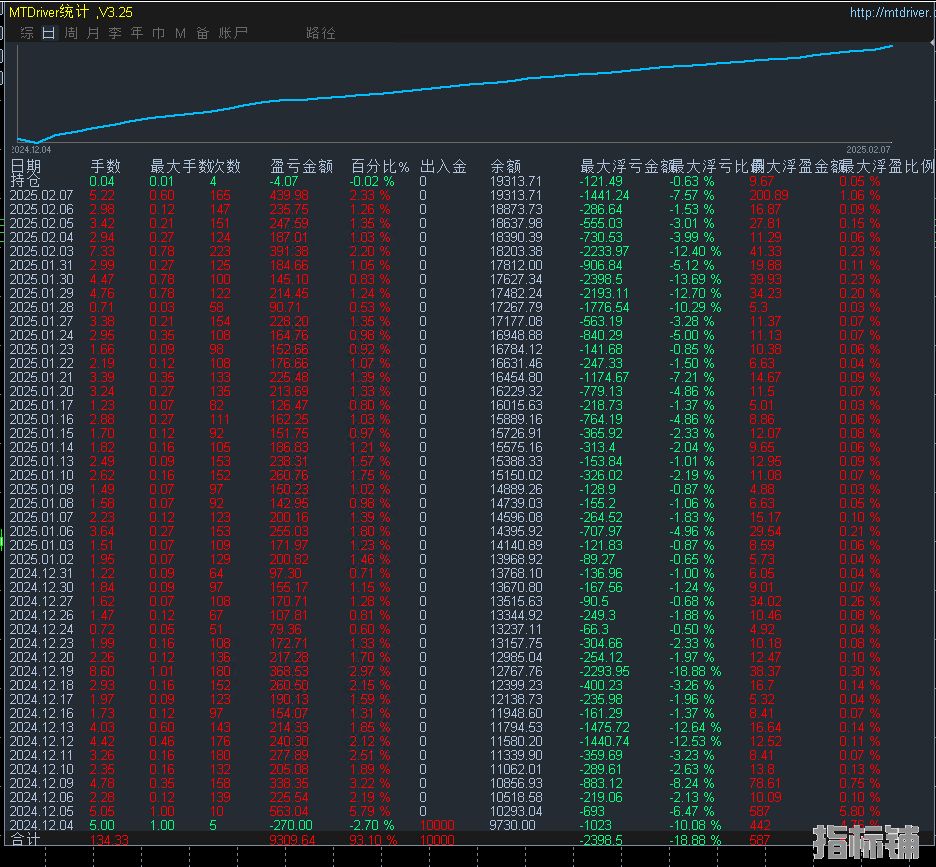Viewport: 936px width, 867px height.
Task: Select the 2024.12.31 date row
Action: click(41, 573)
